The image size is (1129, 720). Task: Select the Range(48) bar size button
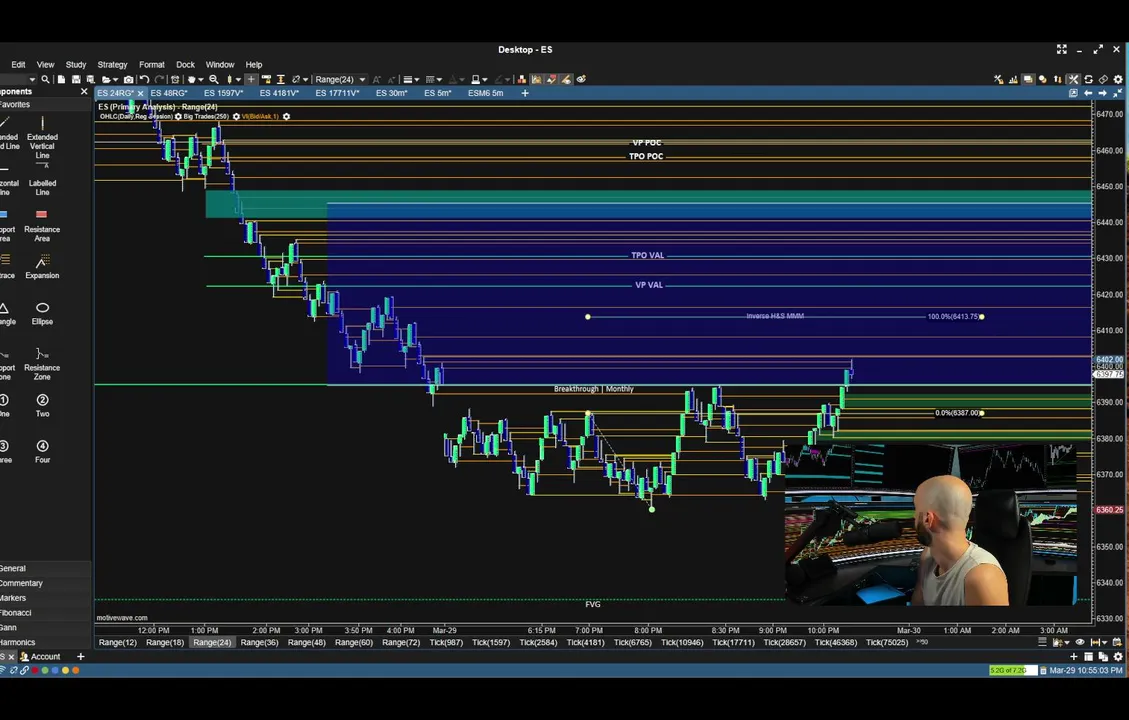click(307, 642)
